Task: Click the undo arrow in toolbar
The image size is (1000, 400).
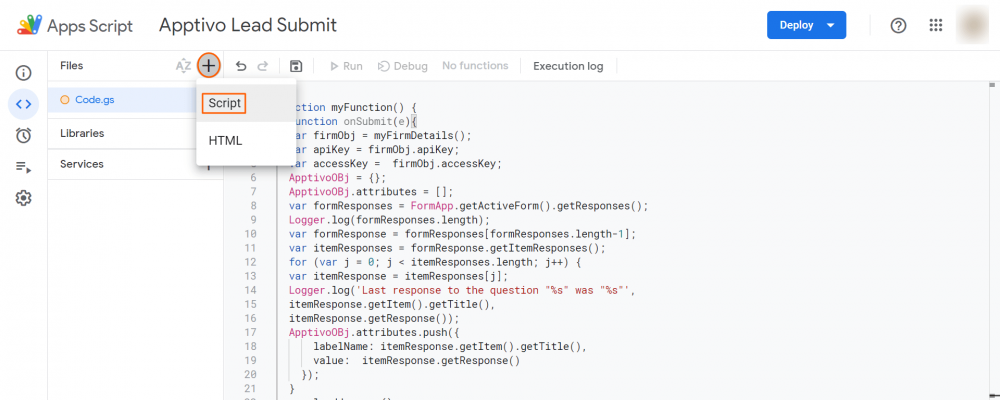Action: pyautogui.click(x=240, y=66)
